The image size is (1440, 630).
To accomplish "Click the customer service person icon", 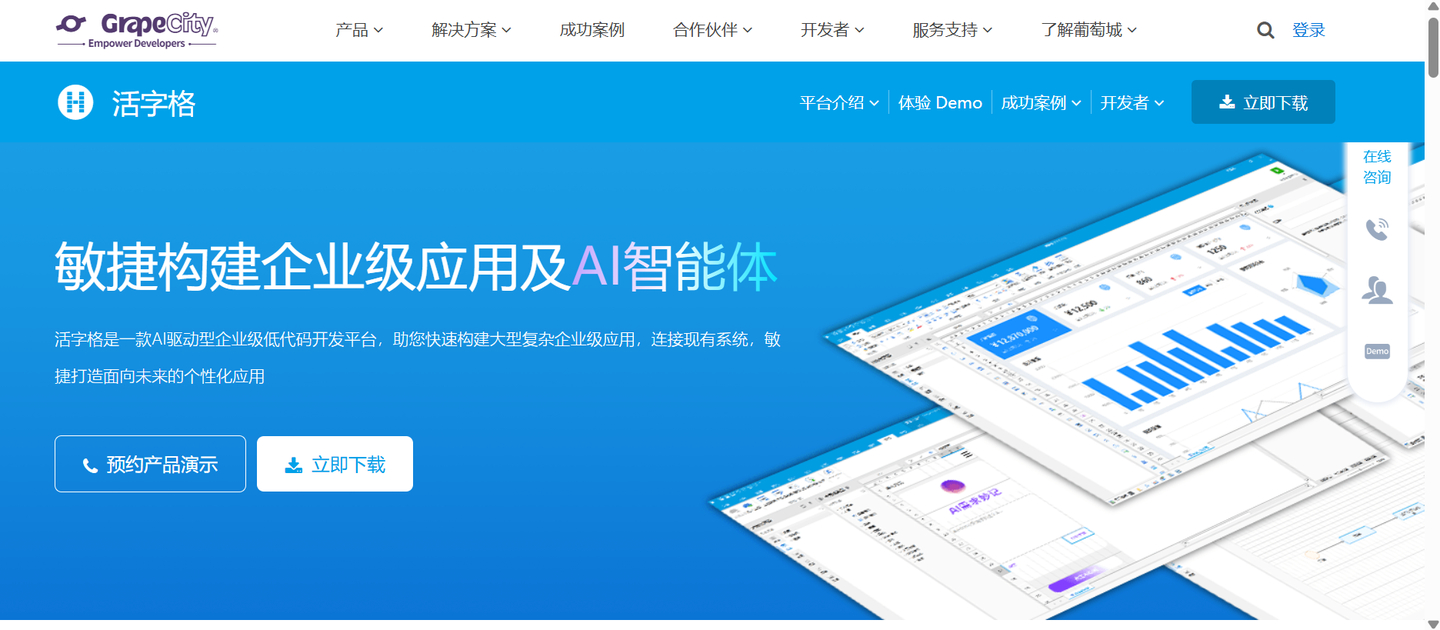I will pos(1377,290).
